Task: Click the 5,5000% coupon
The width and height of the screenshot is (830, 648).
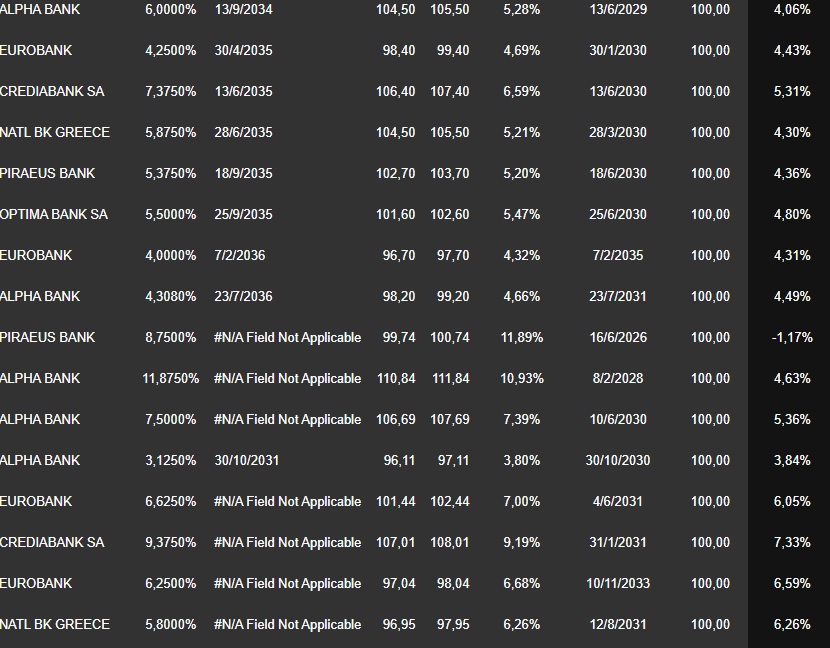Action: tap(170, 214)
